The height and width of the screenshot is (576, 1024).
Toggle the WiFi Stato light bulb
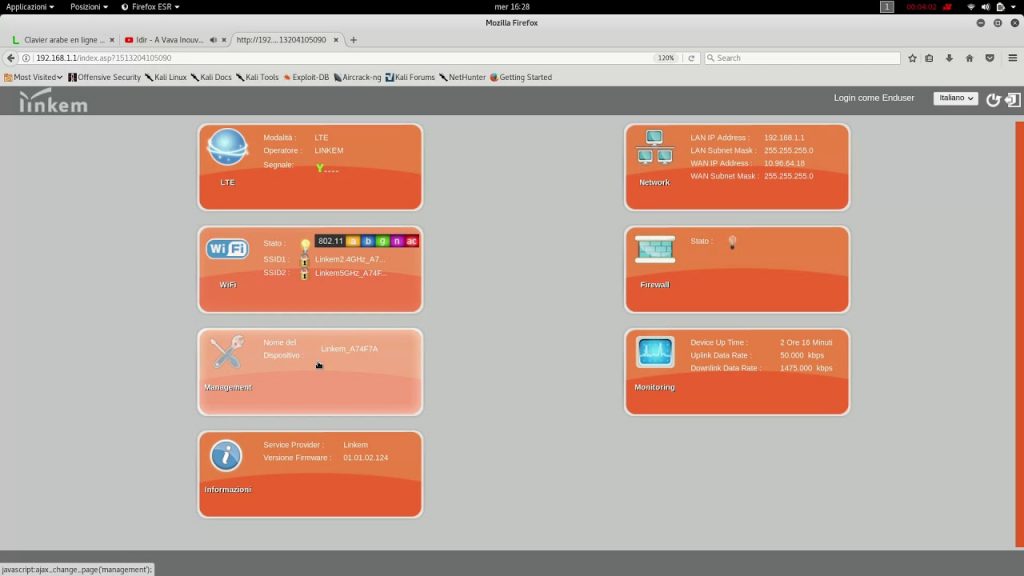tap(305, 243)
